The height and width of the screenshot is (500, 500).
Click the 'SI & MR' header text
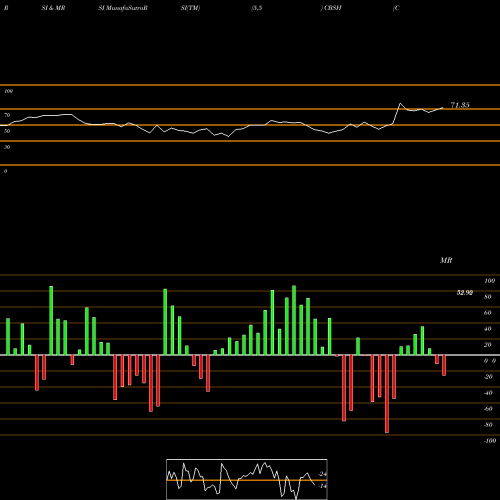pyautogui.click(x=53, y=8)
